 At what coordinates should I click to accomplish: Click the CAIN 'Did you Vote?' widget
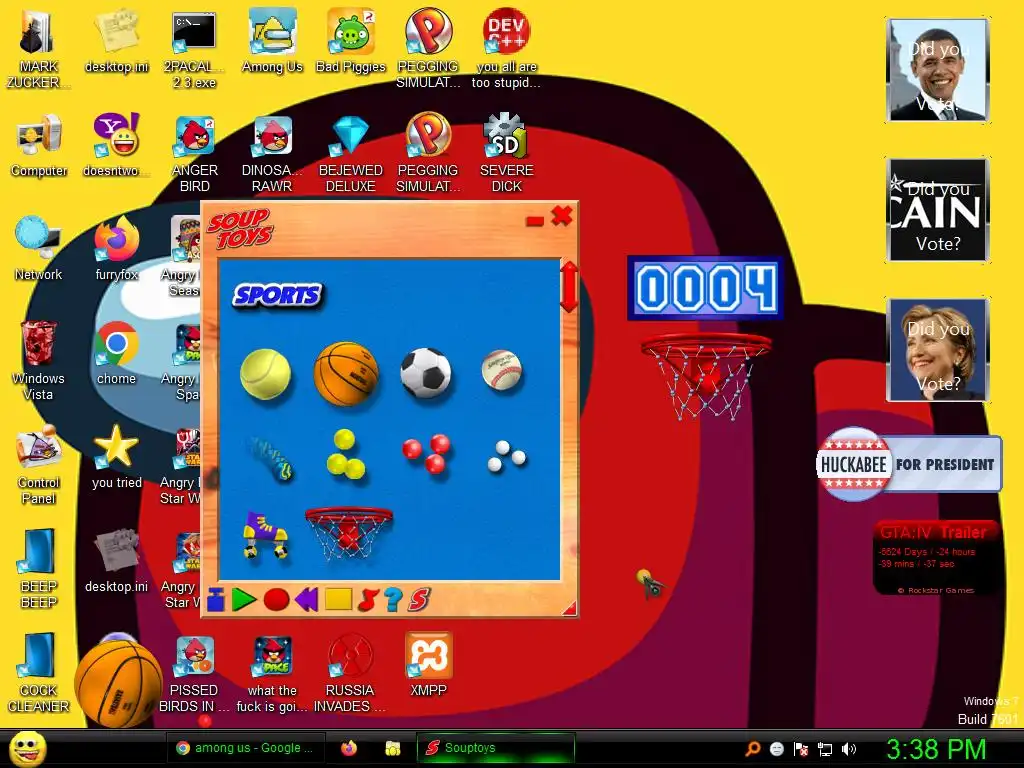[938, 210]
